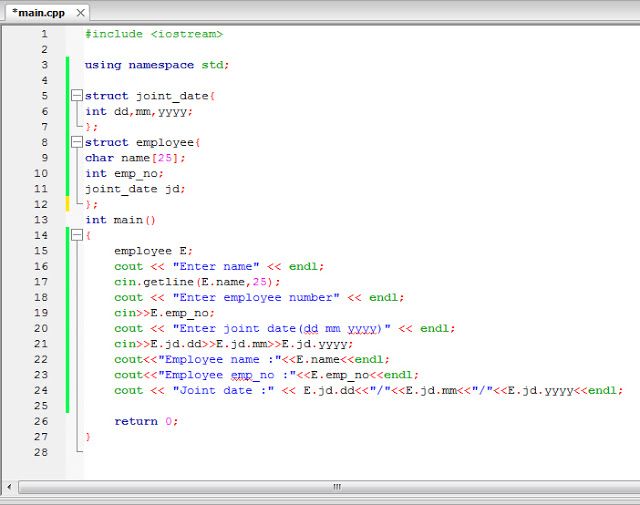Click the 'cin.getline(E.name,25);' line

(x=197, y=282)
